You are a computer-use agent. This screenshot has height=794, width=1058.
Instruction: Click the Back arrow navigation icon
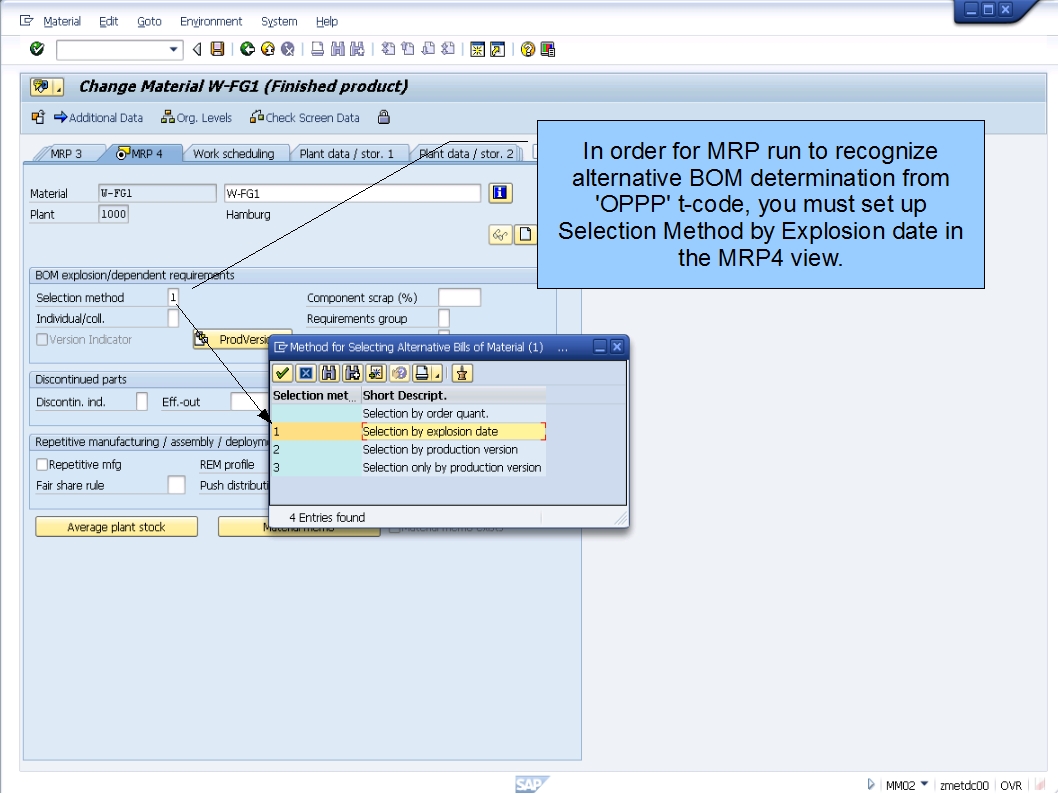click(x=246, y=49)
